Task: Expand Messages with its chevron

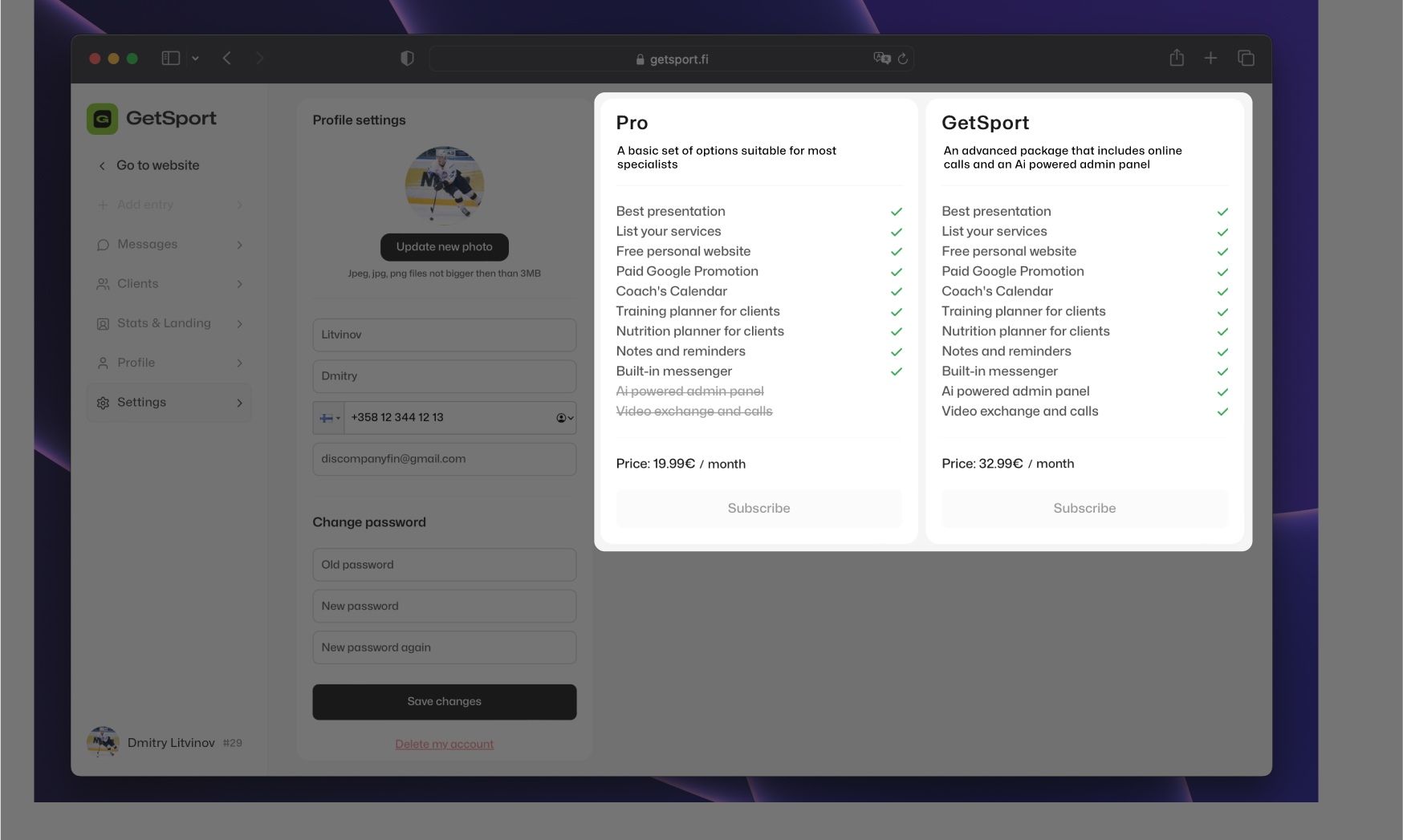Action: click(x=239, y=245)
